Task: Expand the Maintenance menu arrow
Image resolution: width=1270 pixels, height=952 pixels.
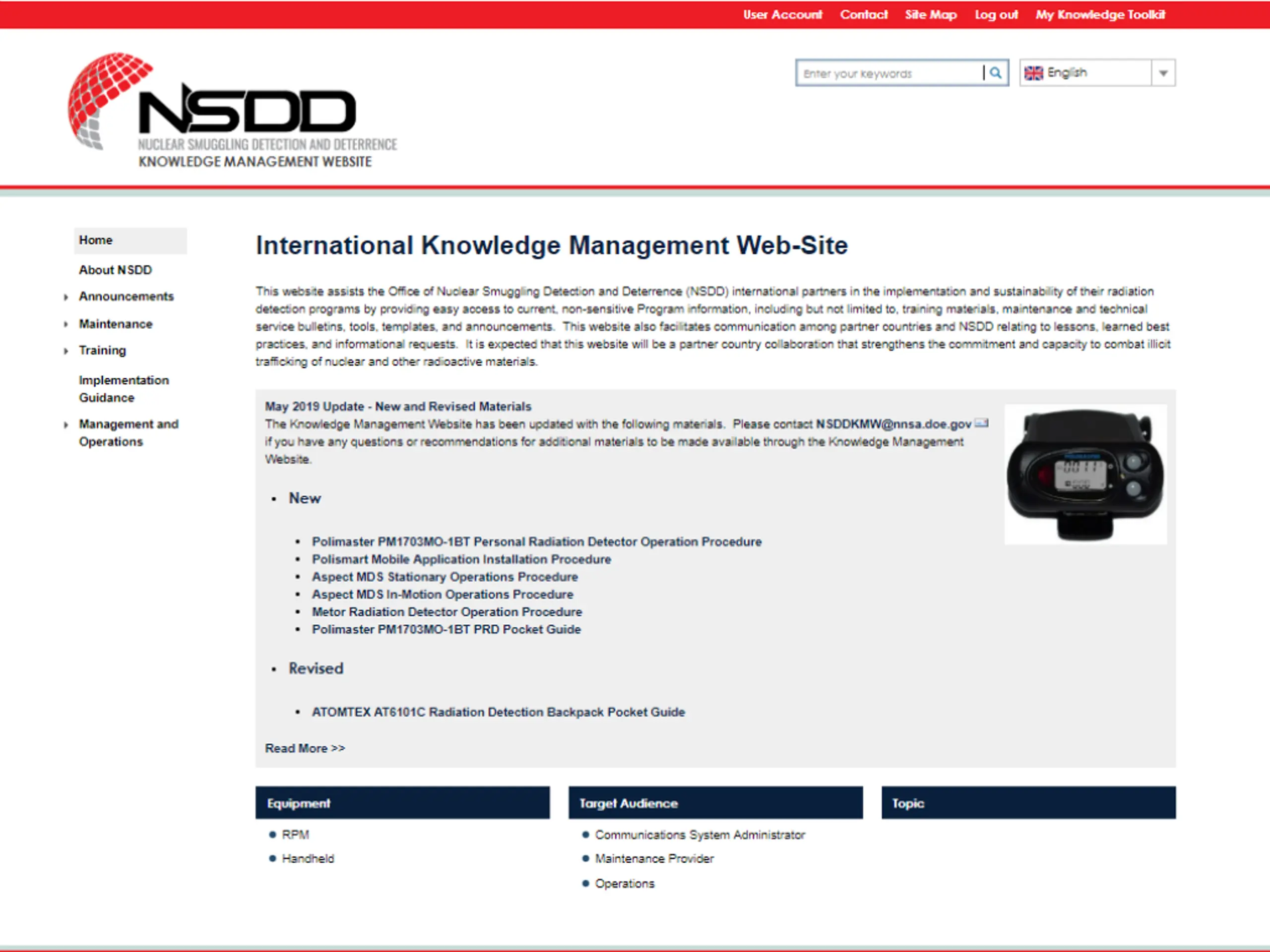Action: pos(66,324)
